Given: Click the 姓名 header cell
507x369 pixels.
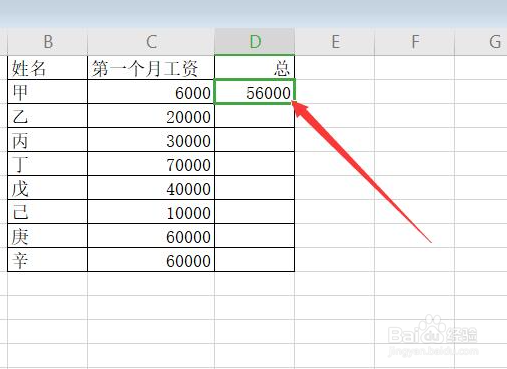Looking at the screenshot, I should pos(47,68).
